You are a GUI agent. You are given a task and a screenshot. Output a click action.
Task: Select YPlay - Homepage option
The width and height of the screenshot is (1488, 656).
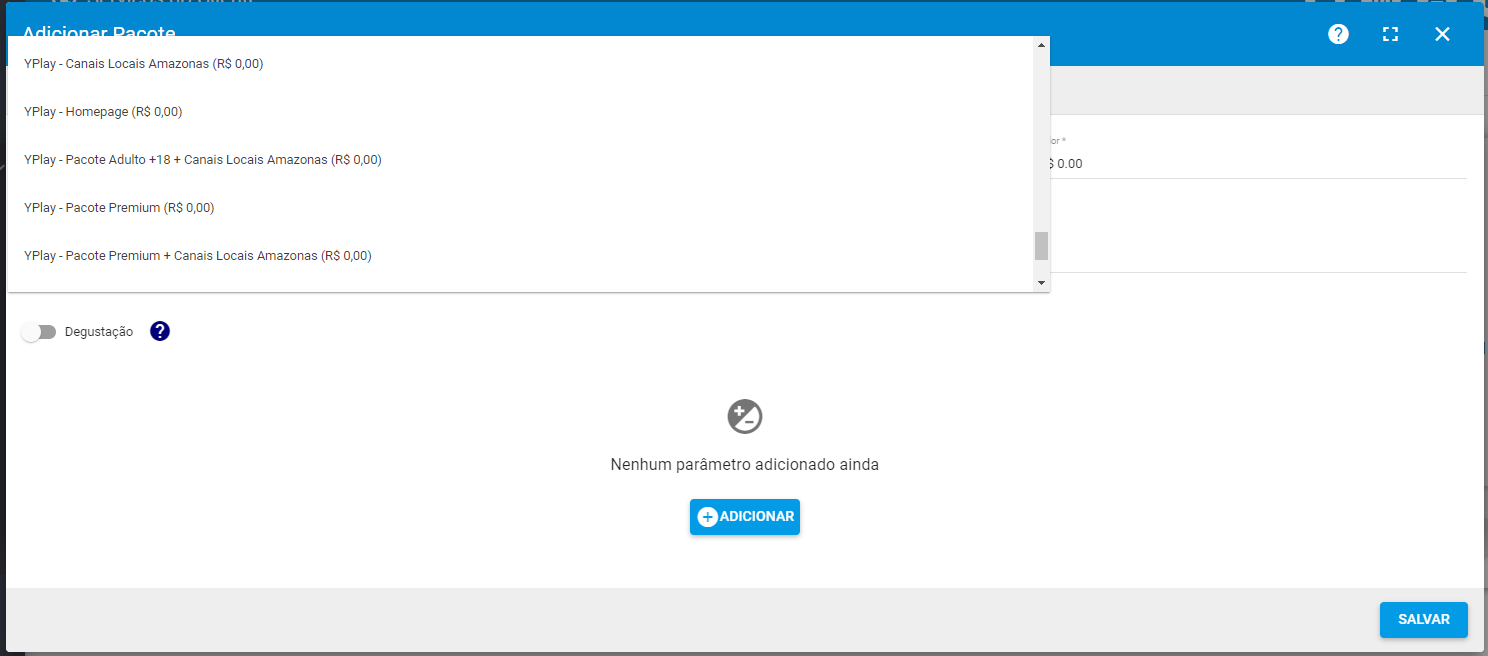[521, 112]
